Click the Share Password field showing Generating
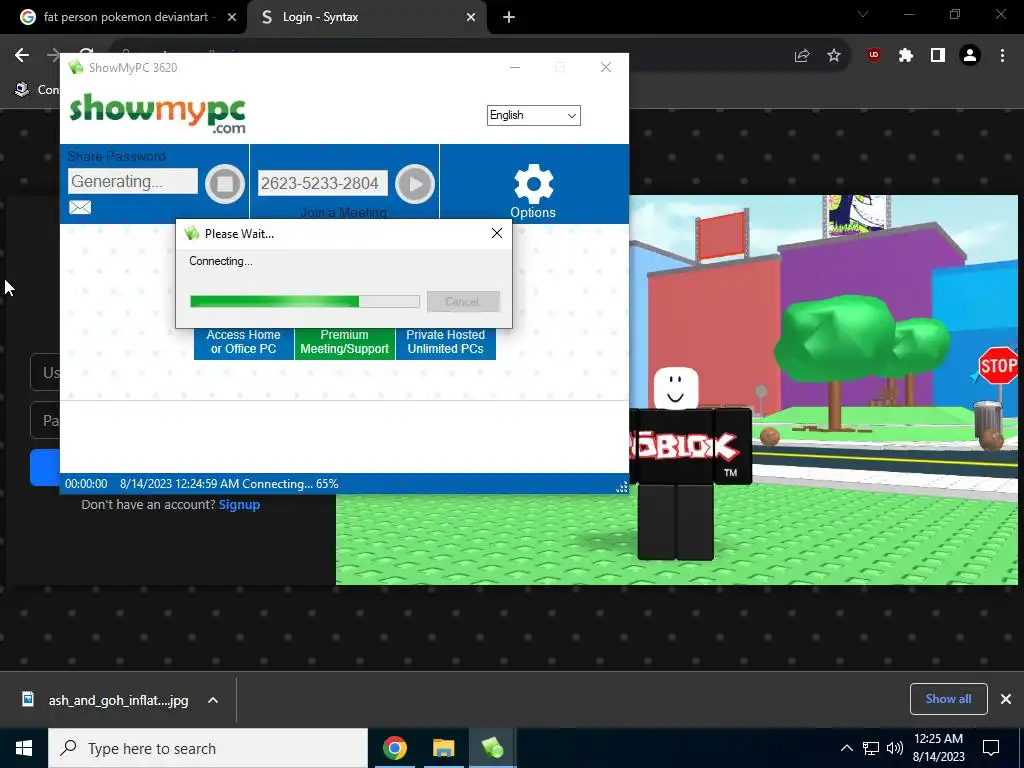 (x=133, y=182)
